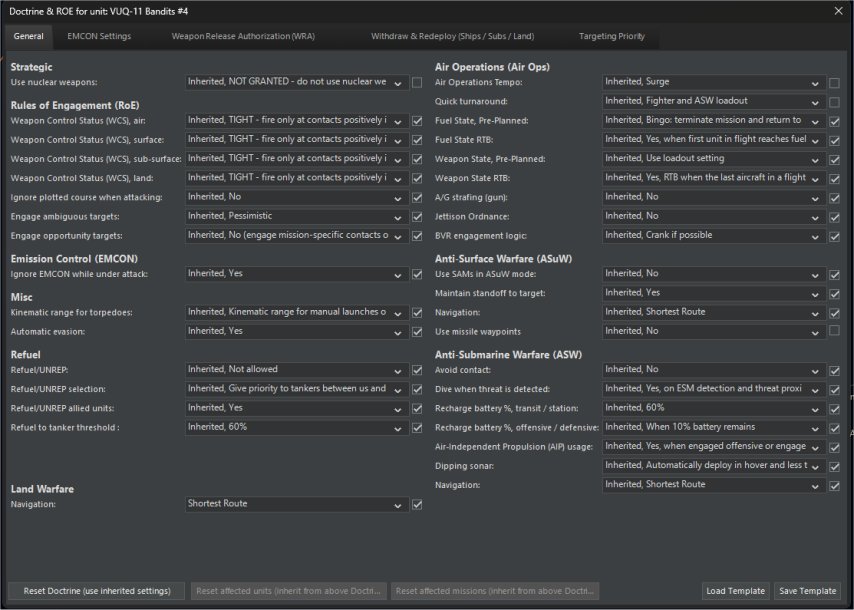
Task: Toggle Refuel/UNREP allied units checkbox
Action: pyautogui.click(x=417, y=409)
